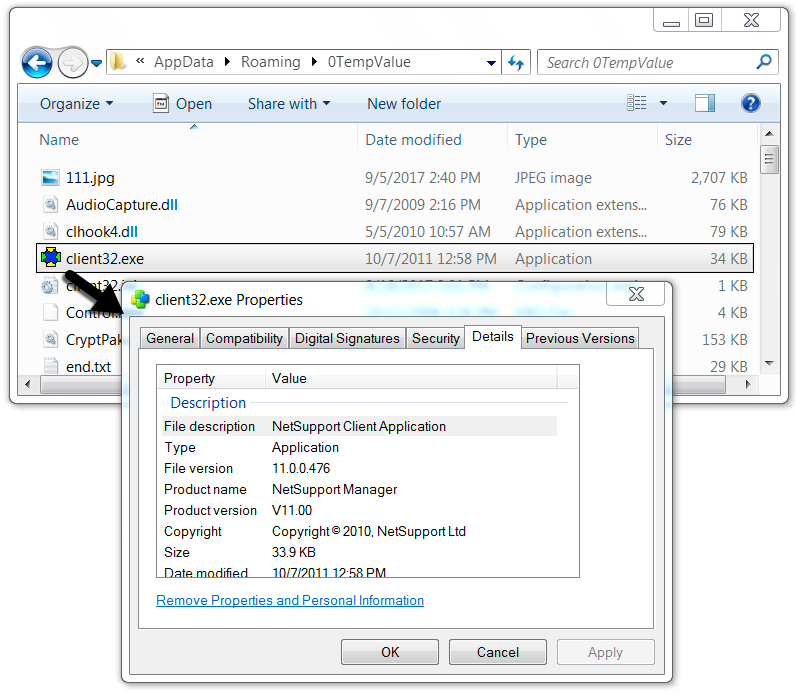
Task: Click the vertical scrollbar up arrow
Action: point(769,134)
